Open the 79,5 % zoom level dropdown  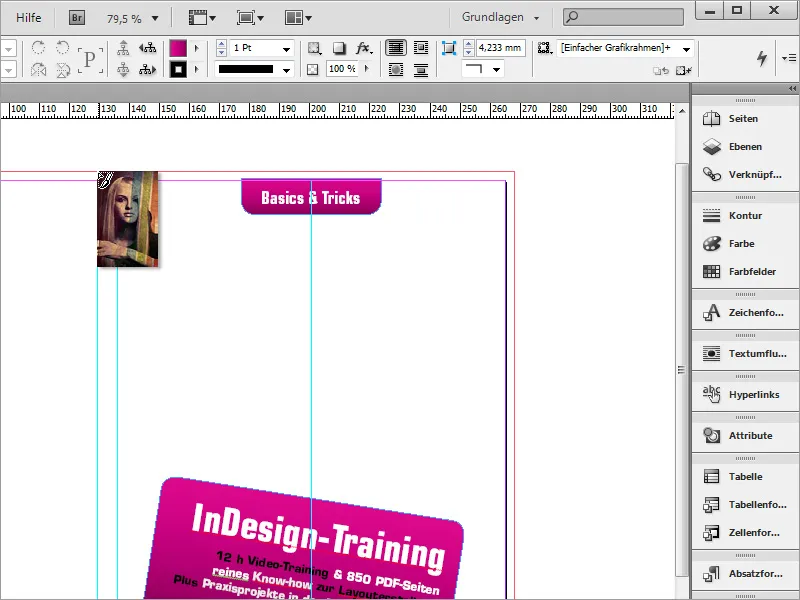(155, 18)
